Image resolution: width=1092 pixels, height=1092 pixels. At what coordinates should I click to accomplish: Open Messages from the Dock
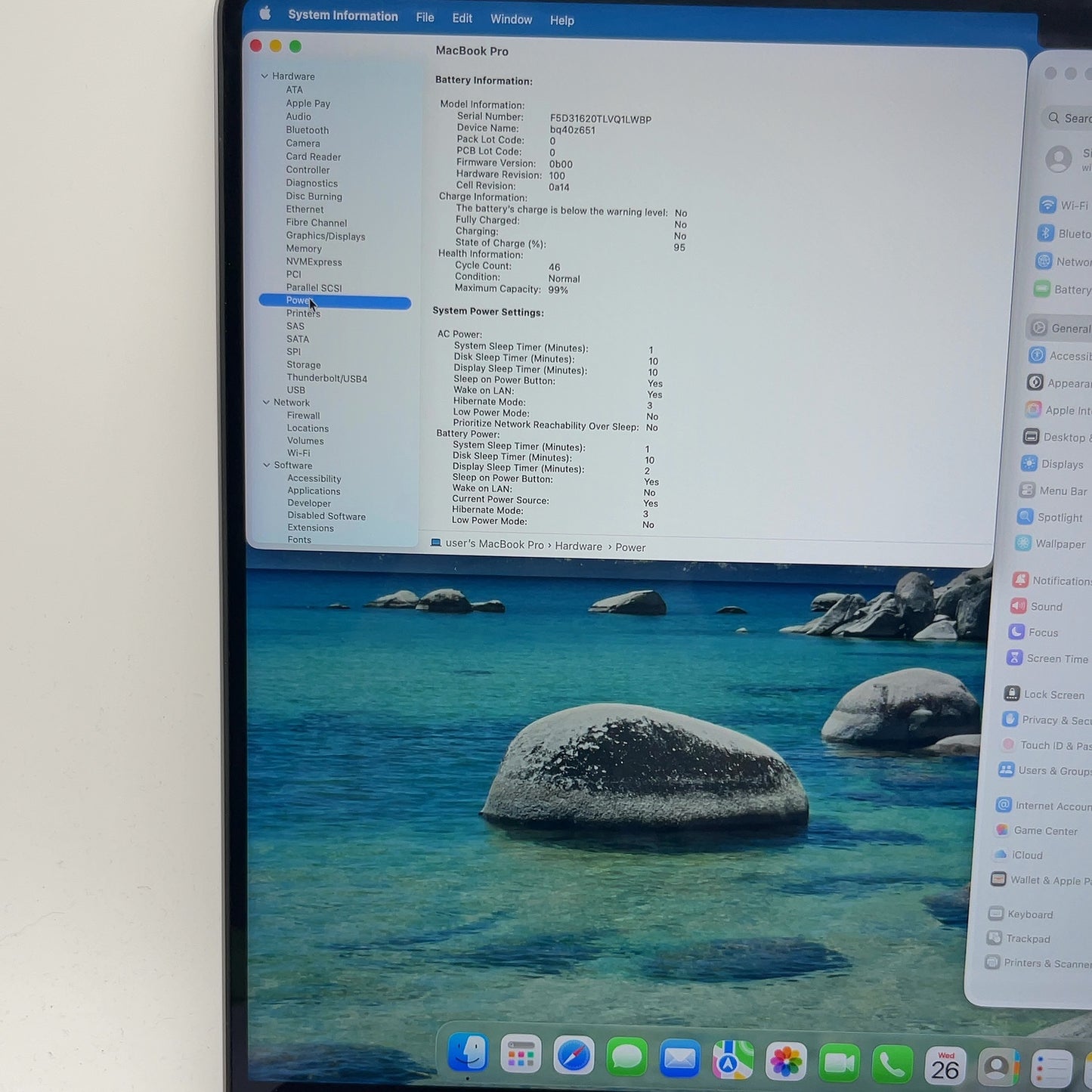626,1057
